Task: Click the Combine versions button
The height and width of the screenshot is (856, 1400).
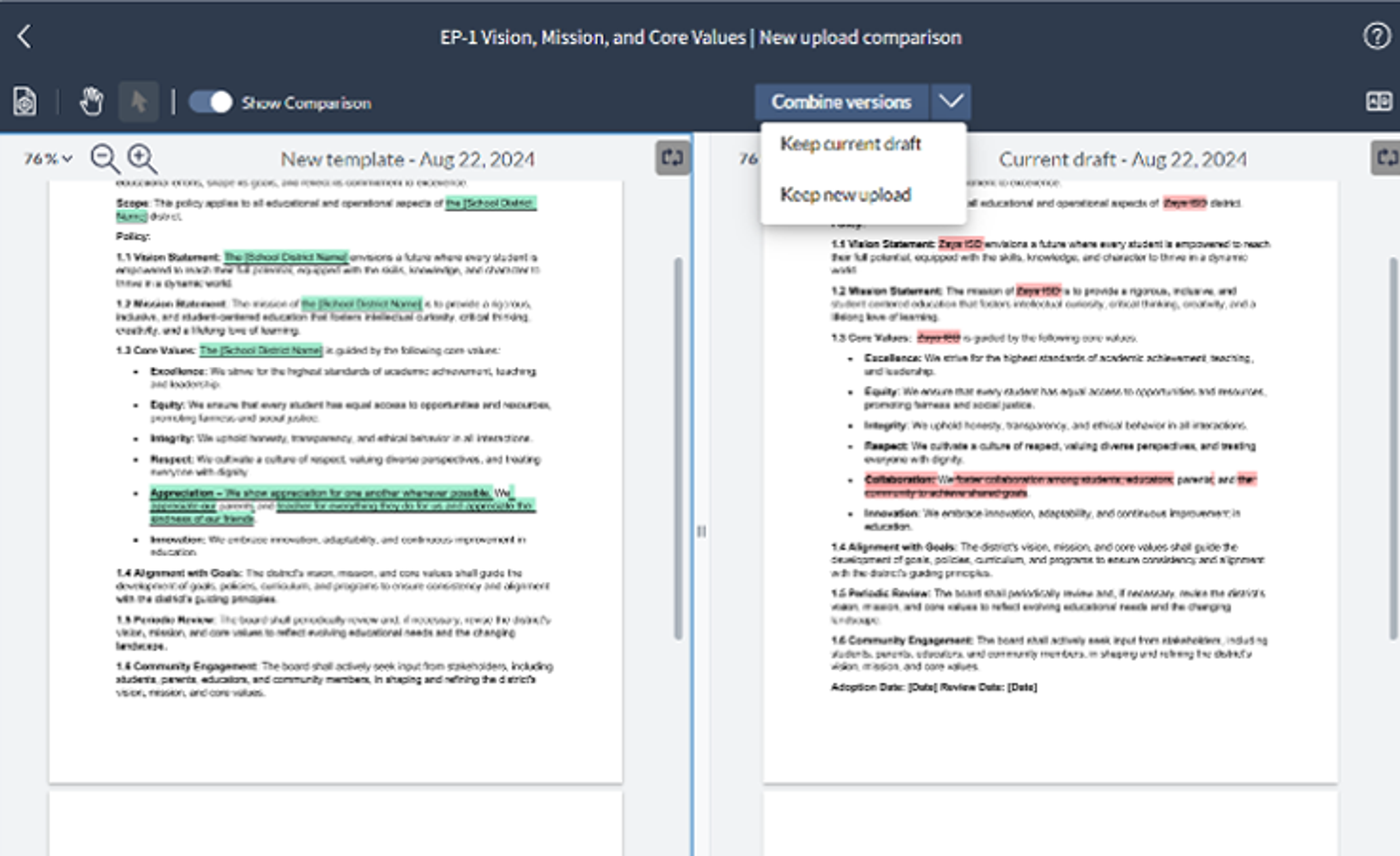Action: 841,102
